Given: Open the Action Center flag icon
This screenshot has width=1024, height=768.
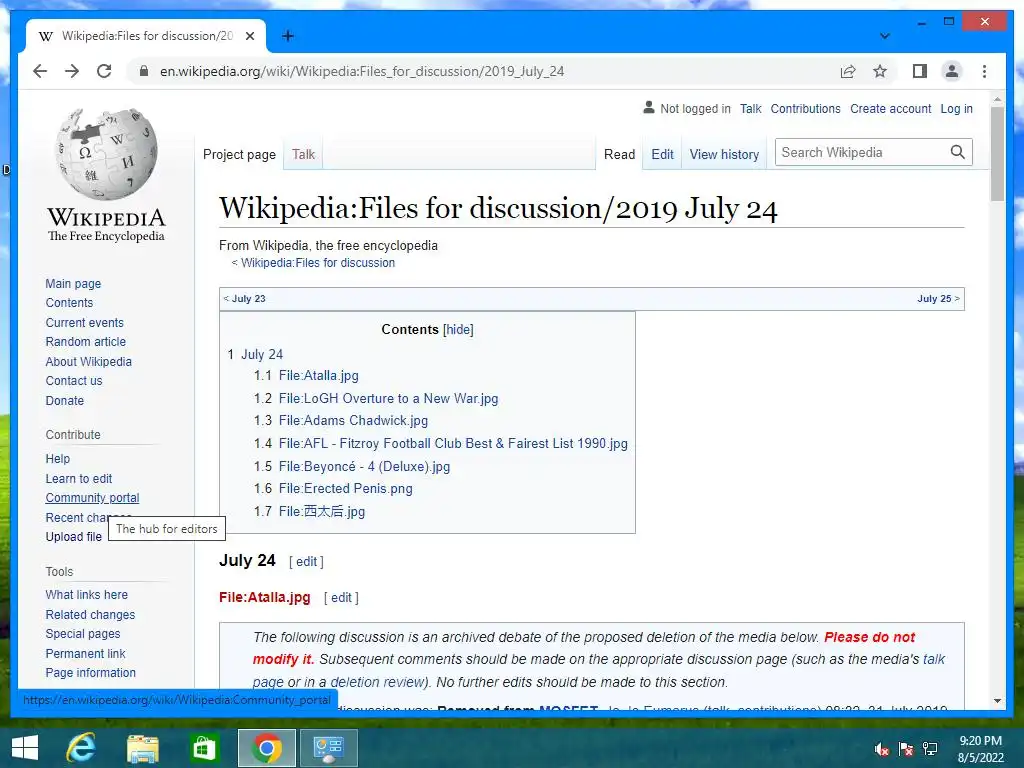Looking at the screenshot, I should click(906, 749).
